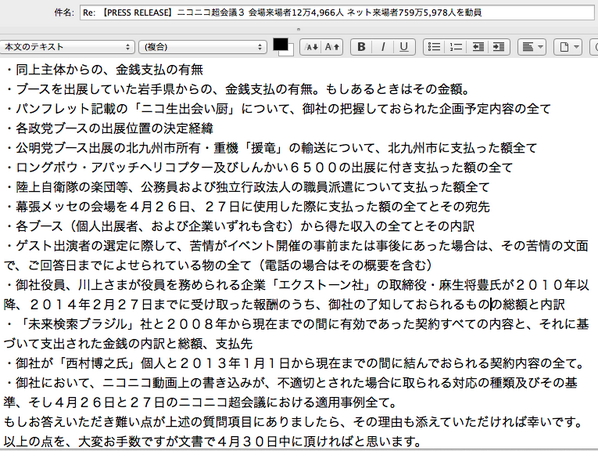This screenshot has height=451, width=598.
Task: Click the line starting 各ブース（個人出展者
Action: tap(239, 226)
